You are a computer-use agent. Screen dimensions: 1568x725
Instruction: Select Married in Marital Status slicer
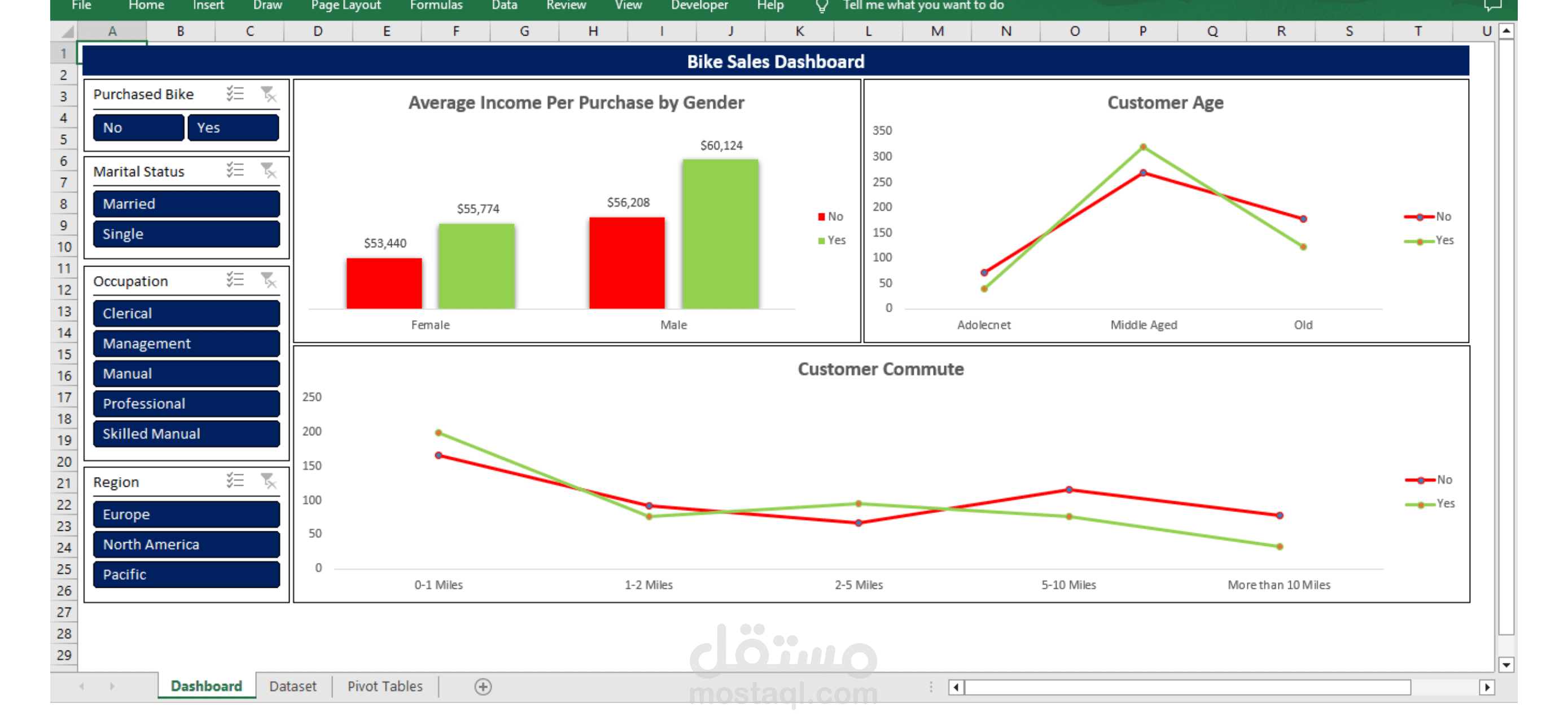186,204
